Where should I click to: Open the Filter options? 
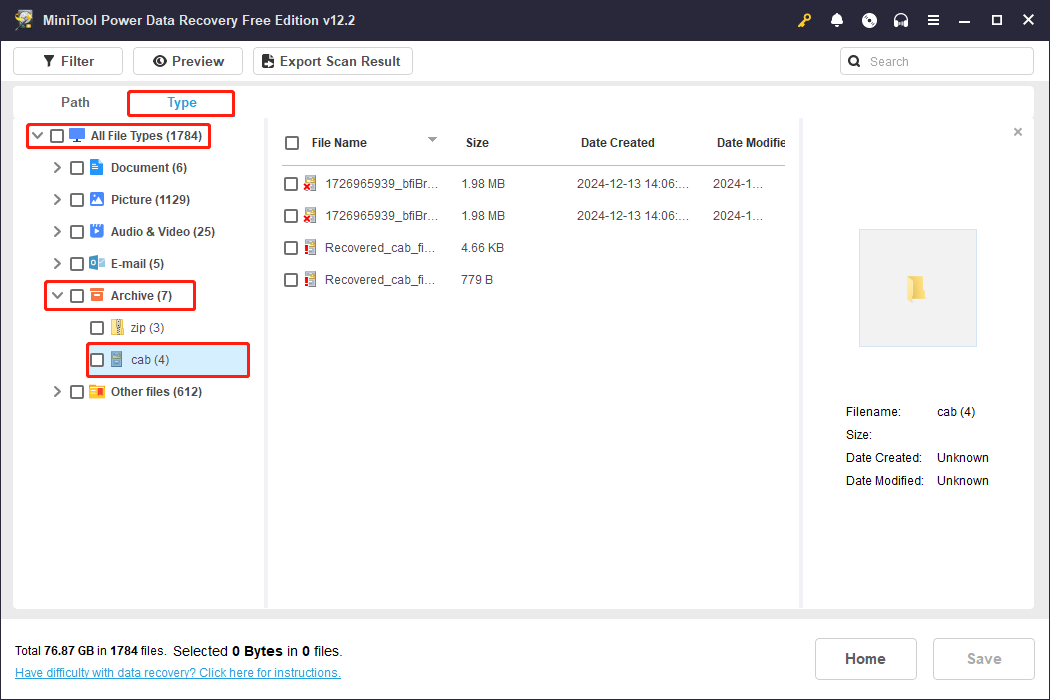[x=68, y=61]
